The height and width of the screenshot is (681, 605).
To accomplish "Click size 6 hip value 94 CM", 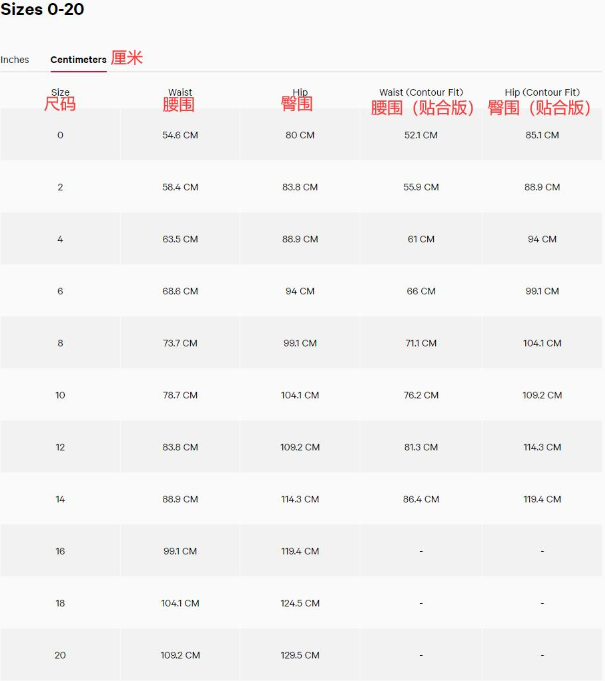I will pyautogui.click(x=300, y=291).
